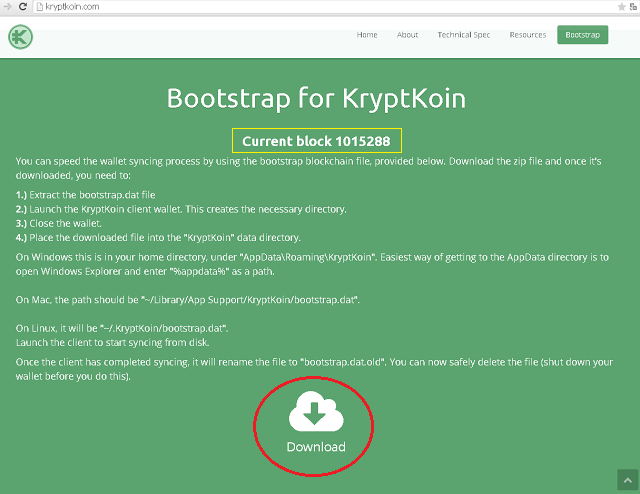
Task: Open the Home menu item
Action: (367, 35)
